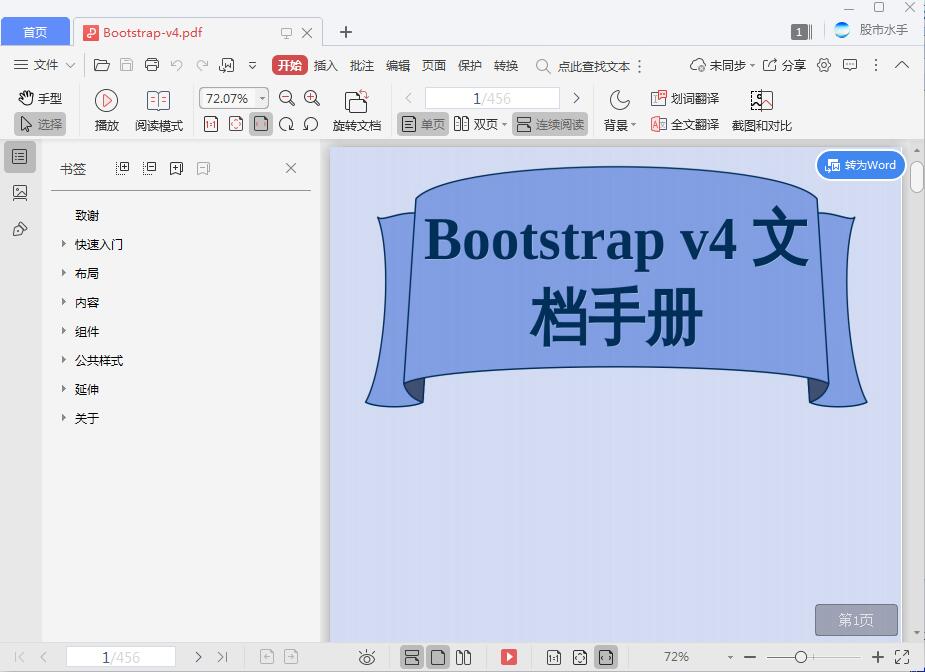
Task: Click the 转为Word convert button
Action: click(x=861, y=165)
